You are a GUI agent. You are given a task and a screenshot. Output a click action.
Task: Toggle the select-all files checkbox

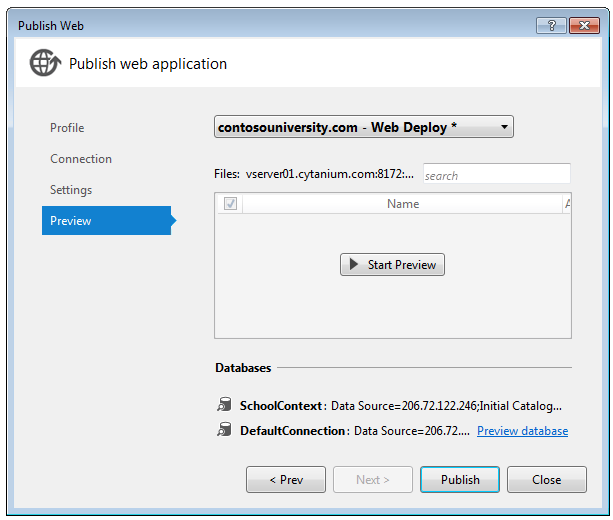pos(230,203)
